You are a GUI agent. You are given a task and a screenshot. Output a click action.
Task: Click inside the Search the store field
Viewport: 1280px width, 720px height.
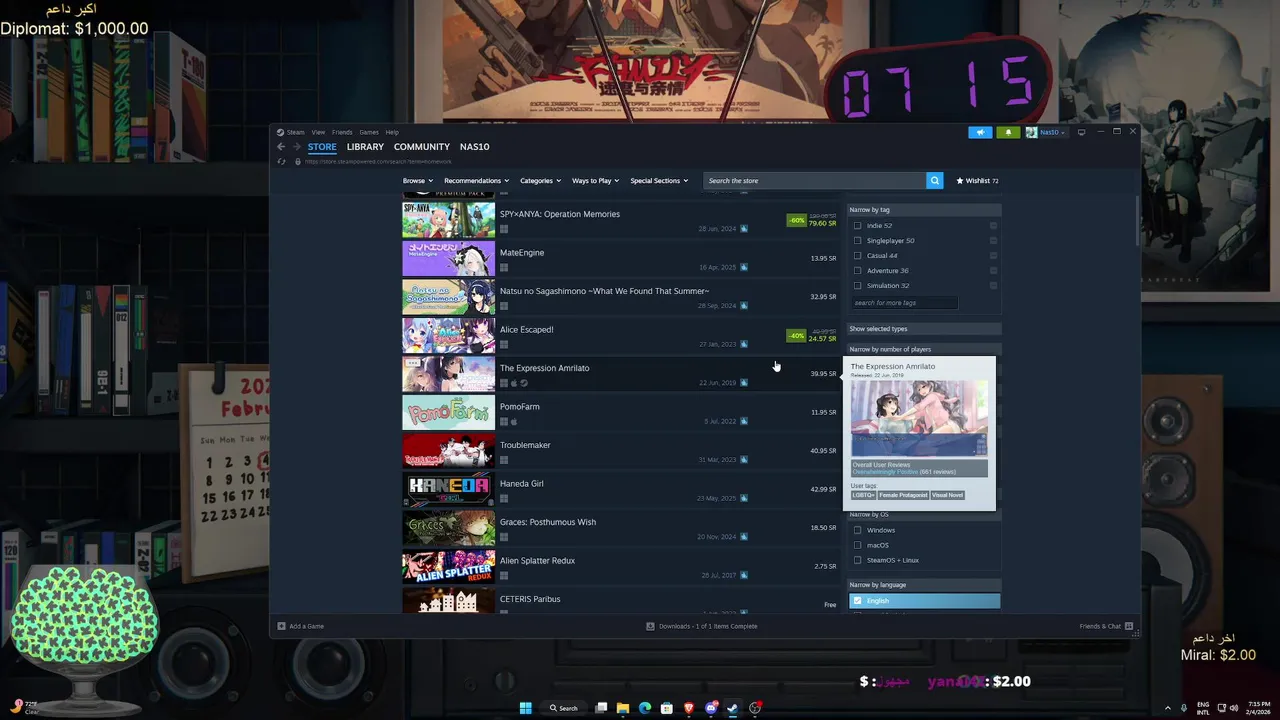pyautogui.click(x=814, y=181)
